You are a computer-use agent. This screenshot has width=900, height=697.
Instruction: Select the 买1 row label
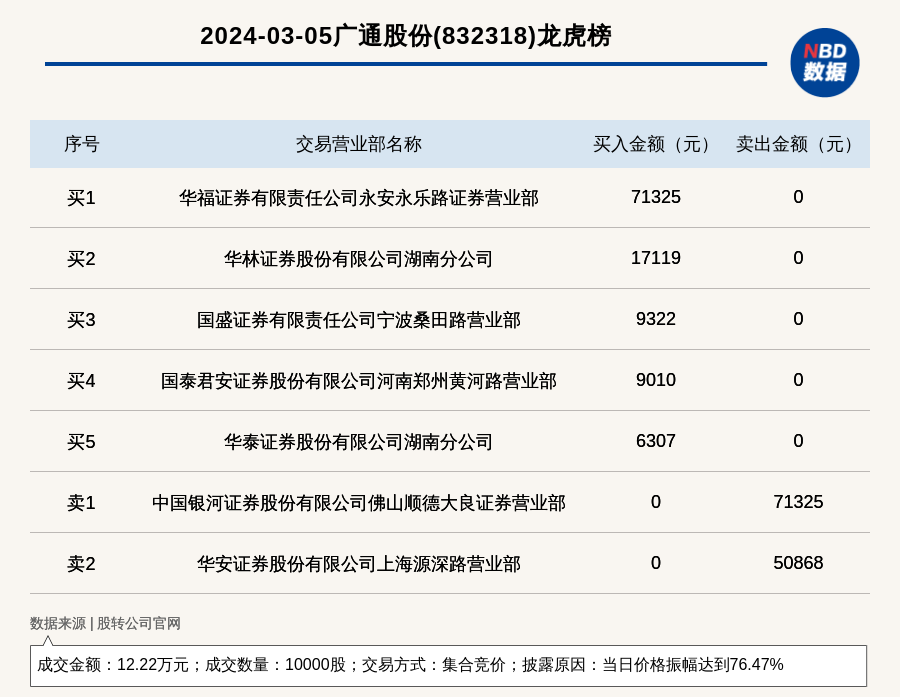coord(81,198)
